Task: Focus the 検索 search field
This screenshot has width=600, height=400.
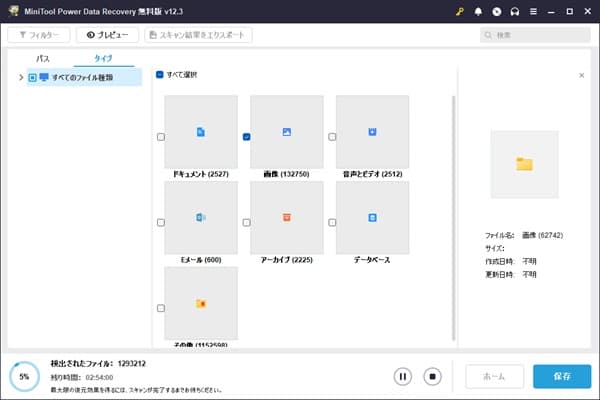Action: pos(535,35)
